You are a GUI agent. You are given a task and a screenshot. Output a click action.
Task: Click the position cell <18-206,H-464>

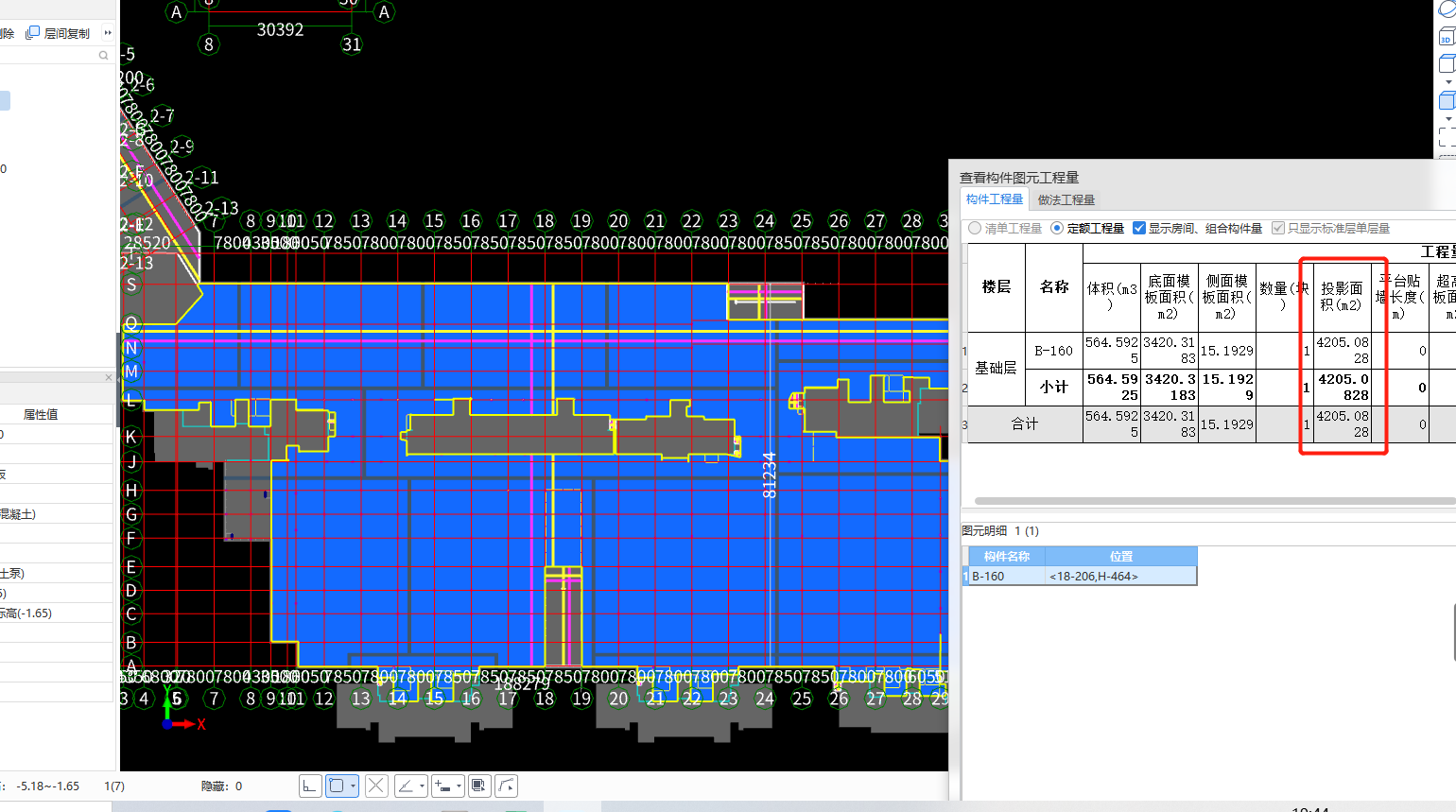pos(1121,576)
